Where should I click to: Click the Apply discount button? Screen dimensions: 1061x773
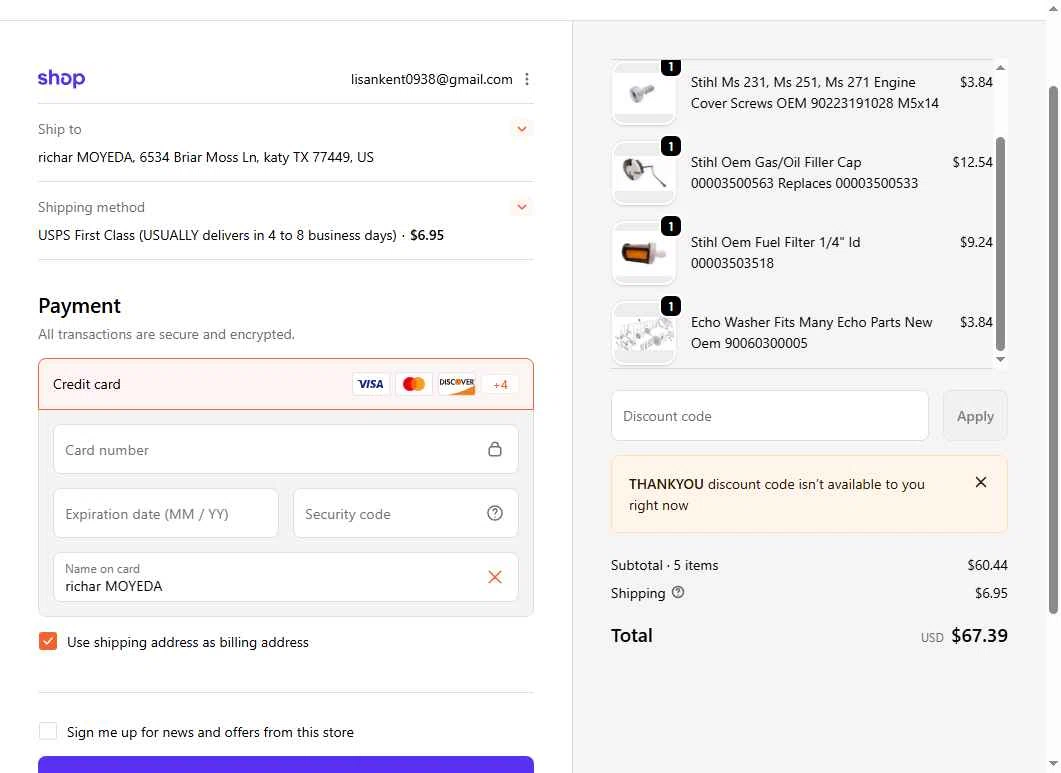point(974,416)
